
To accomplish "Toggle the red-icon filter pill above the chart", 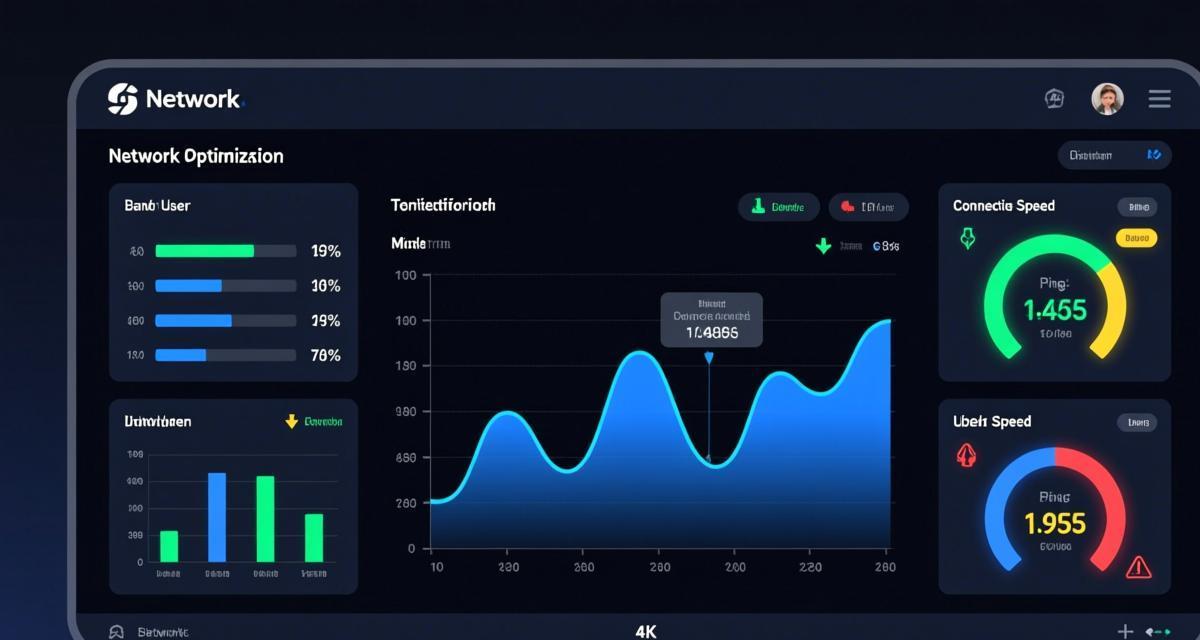I will 868,207.
